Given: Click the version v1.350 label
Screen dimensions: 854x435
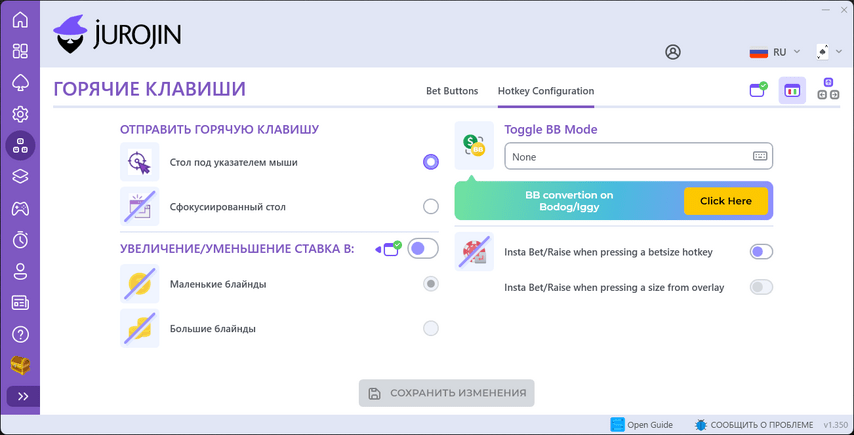Looking at the screenshot, I should (x=835, y=425).
